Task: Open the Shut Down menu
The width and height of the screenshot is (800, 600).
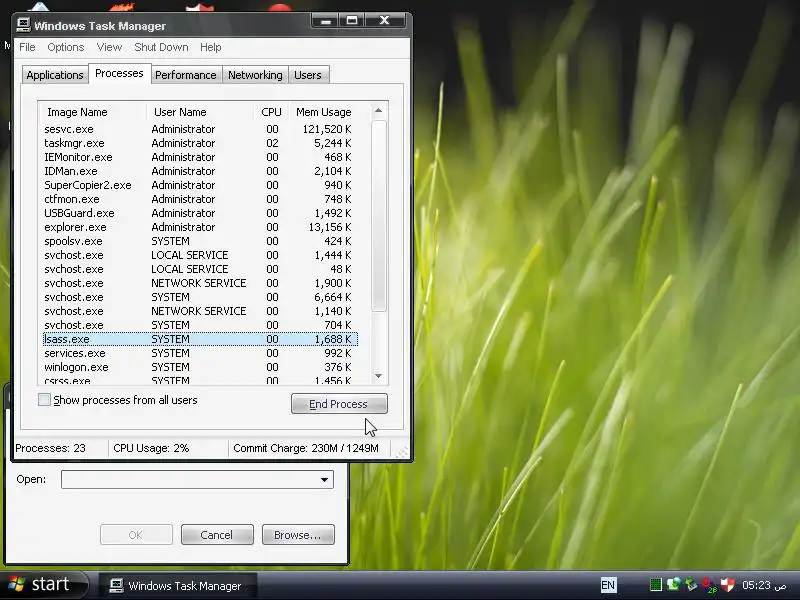Action: pyautogui.click(x=161, y=47)
